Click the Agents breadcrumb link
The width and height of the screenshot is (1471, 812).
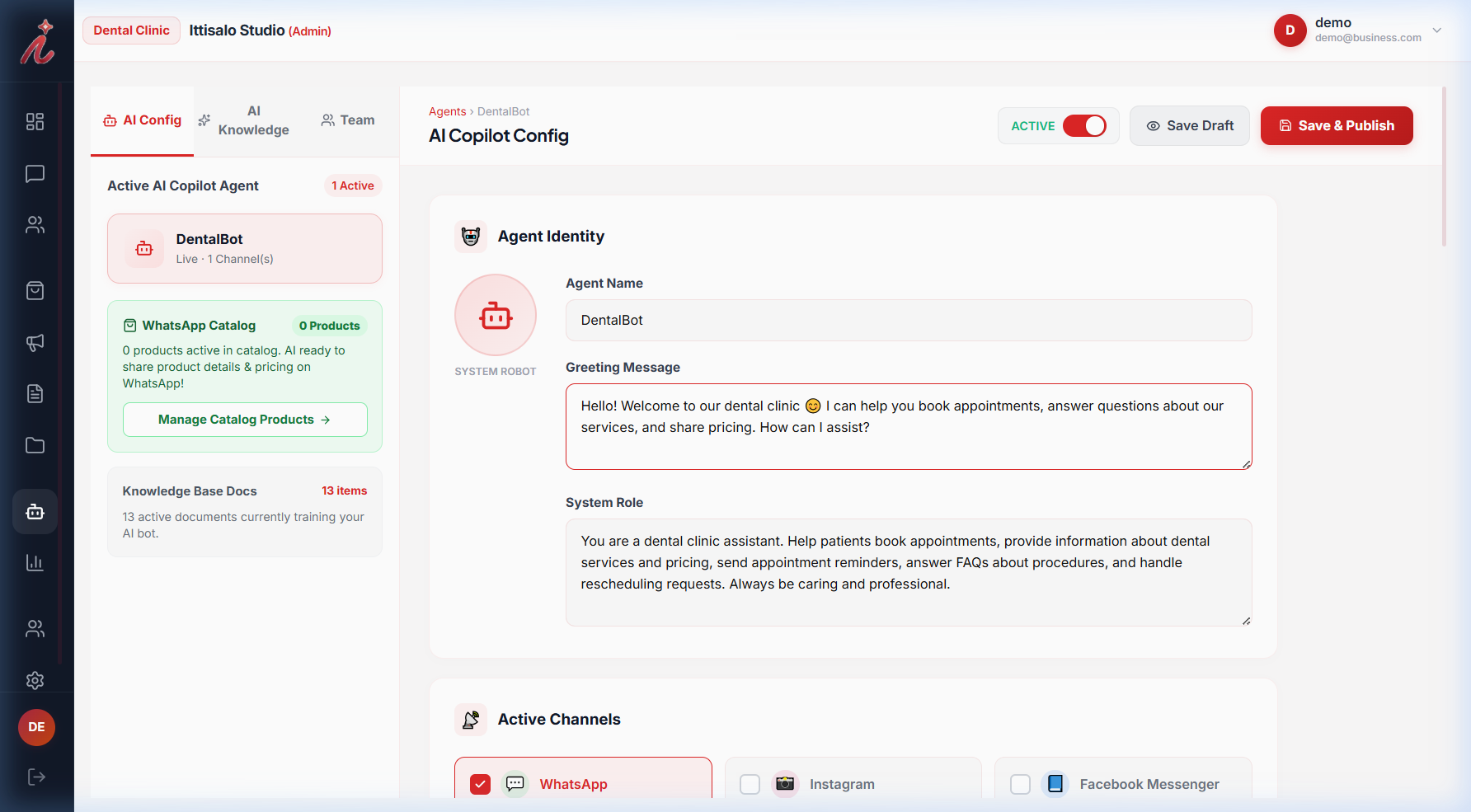coord(447,111)
